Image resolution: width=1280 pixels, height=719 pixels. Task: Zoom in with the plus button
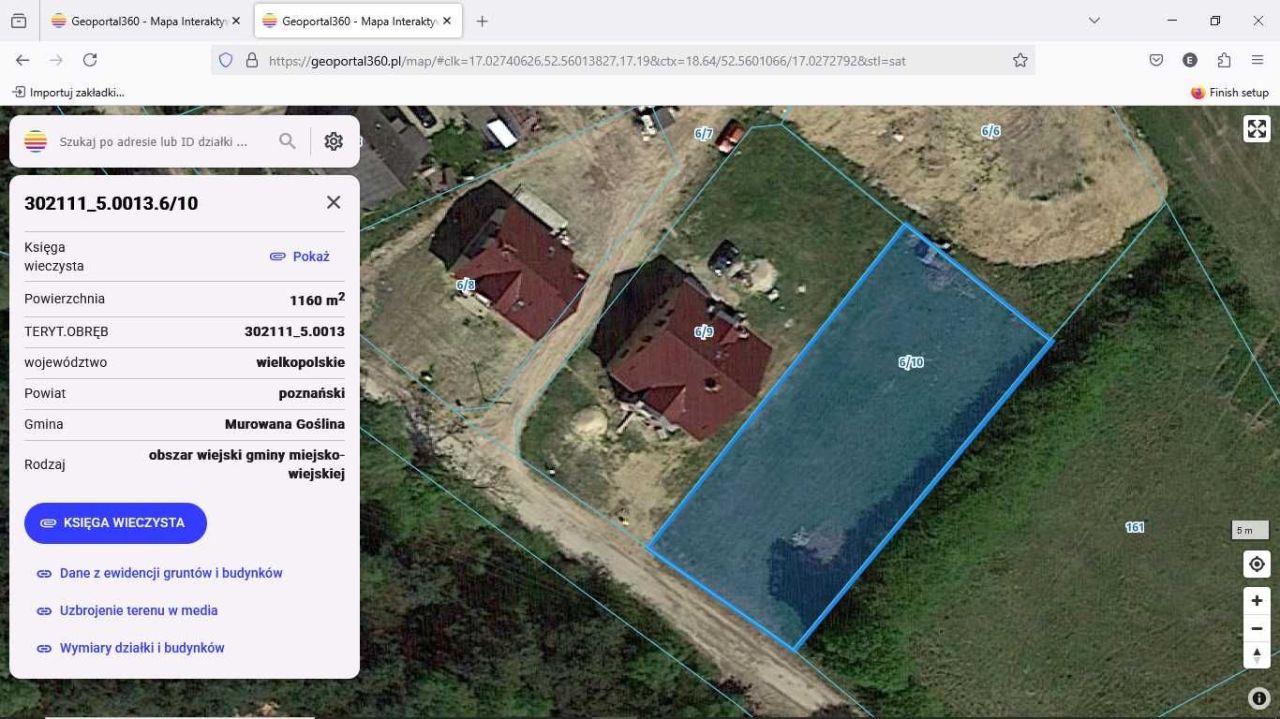[x=1257, y=601]
